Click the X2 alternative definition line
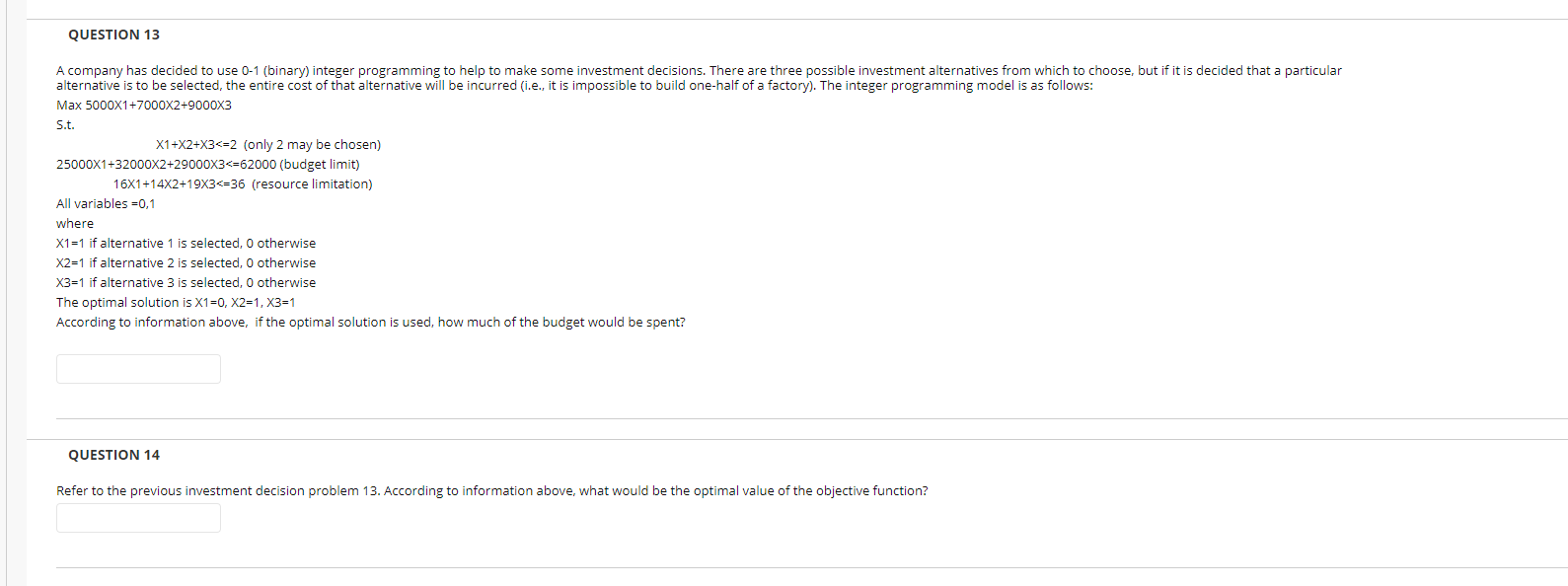1568x586 pixels. [x=186, y=262]
